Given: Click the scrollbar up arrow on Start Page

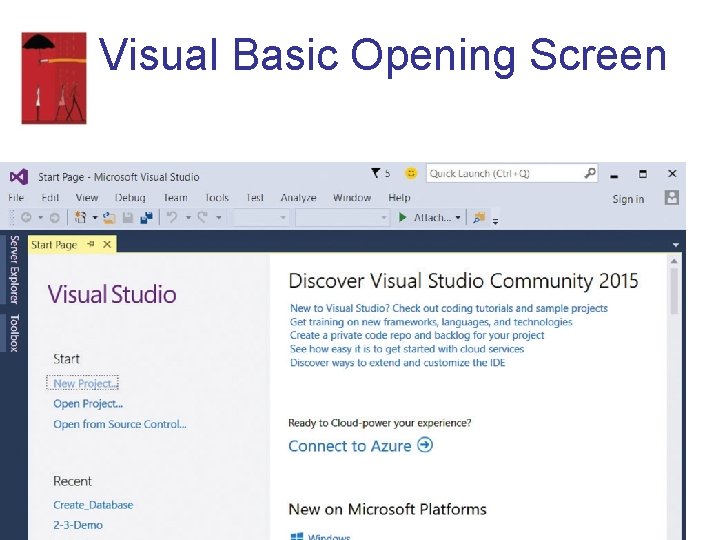Looking at the screenshot, I should (674, 261).
